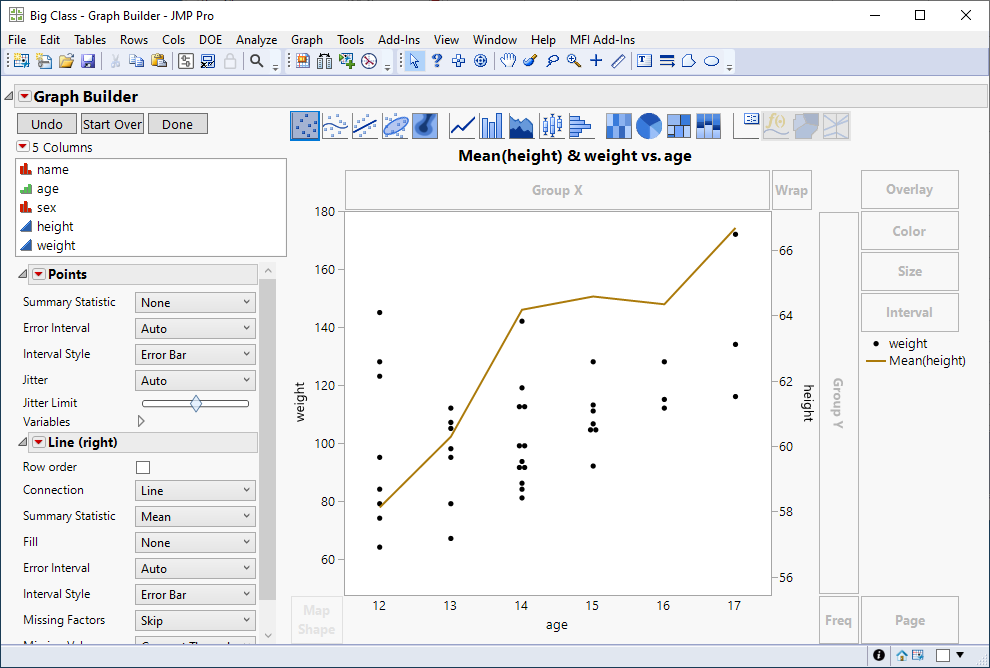Select the arrow cursor tool
The height and width of the screenshot is (668, 990).
(414, 61)
